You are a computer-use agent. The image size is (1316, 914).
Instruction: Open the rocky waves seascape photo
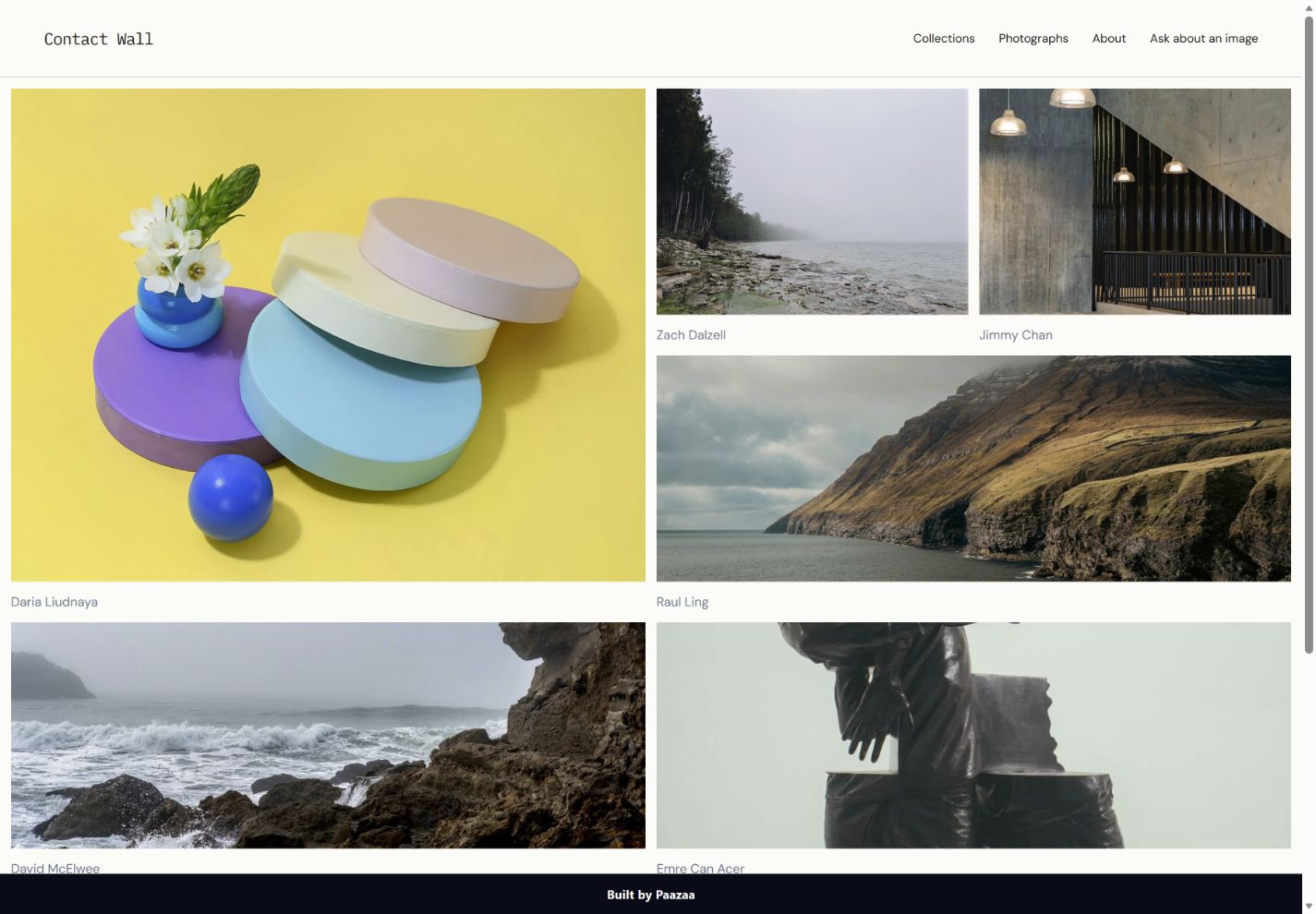click(328, 735)
